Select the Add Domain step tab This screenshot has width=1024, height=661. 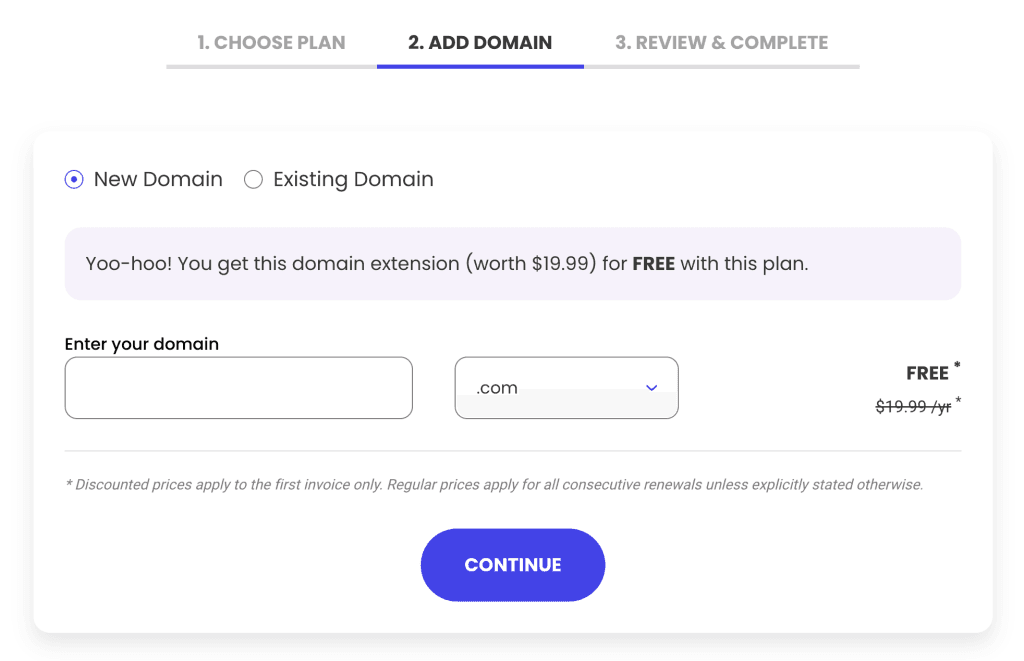tap(480, 43)
